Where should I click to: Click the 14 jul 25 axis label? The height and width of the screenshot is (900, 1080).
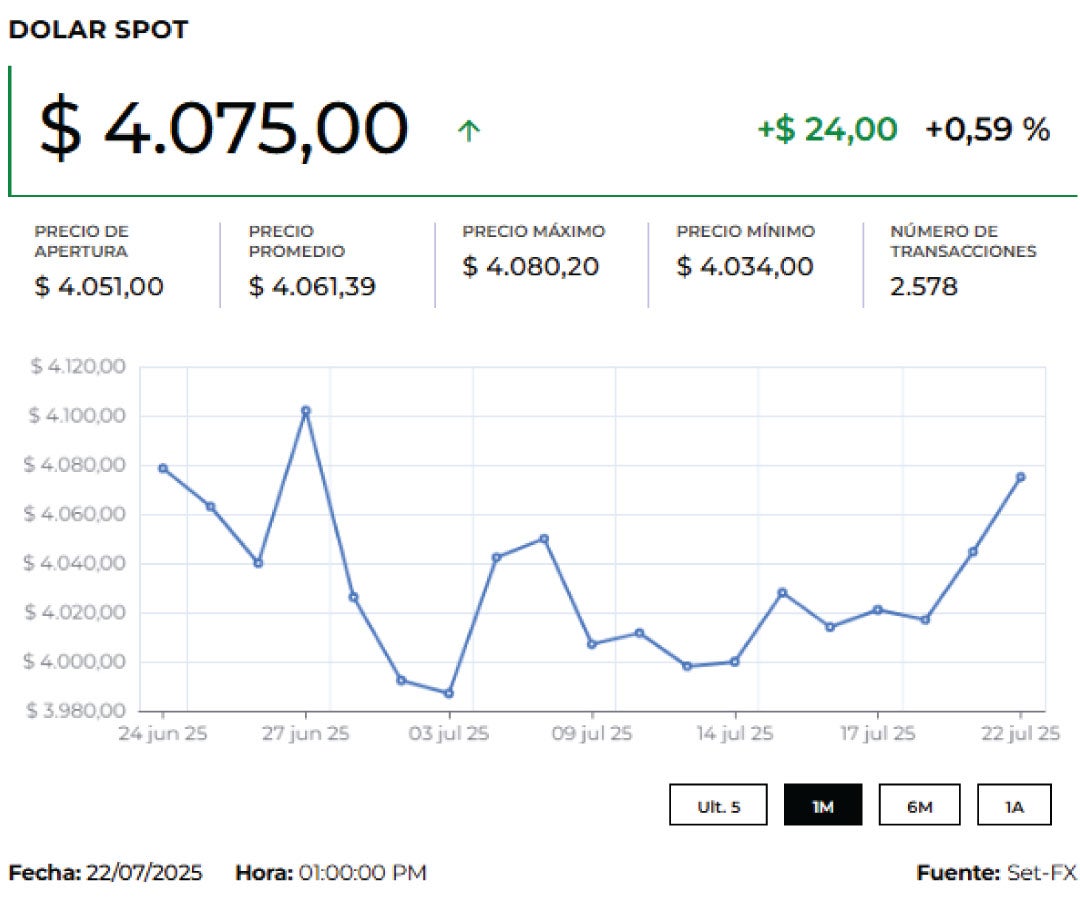735,734
